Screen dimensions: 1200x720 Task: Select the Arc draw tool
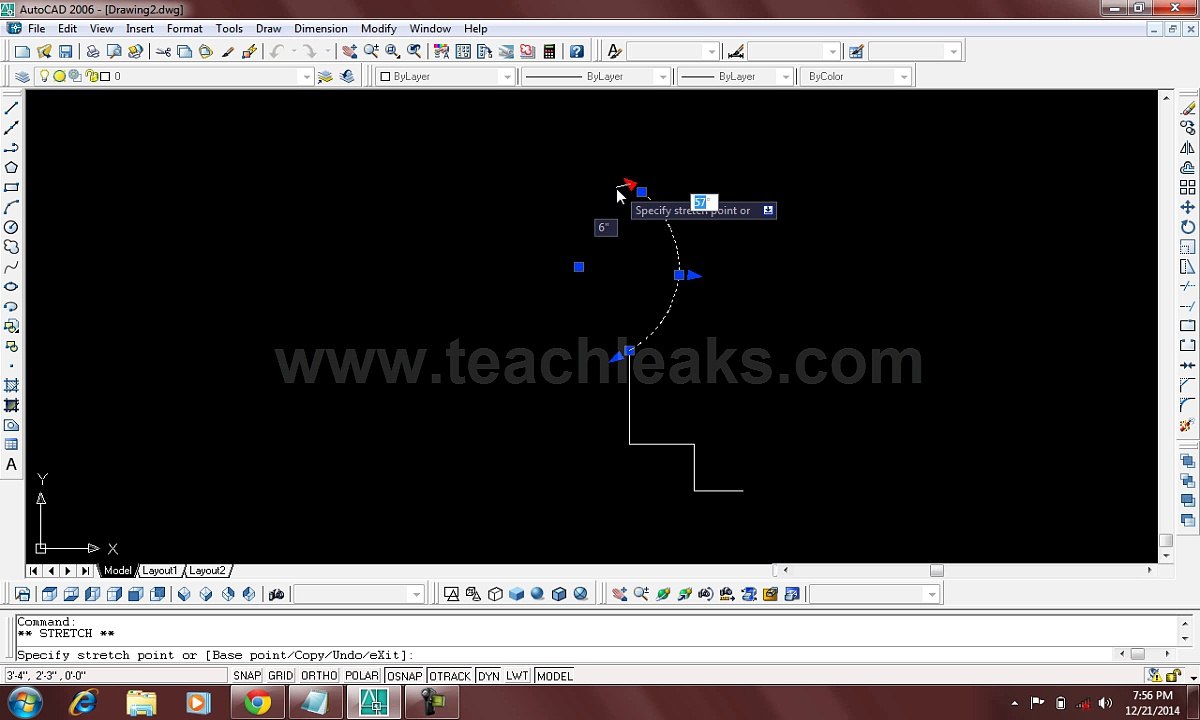click(12, 207)
